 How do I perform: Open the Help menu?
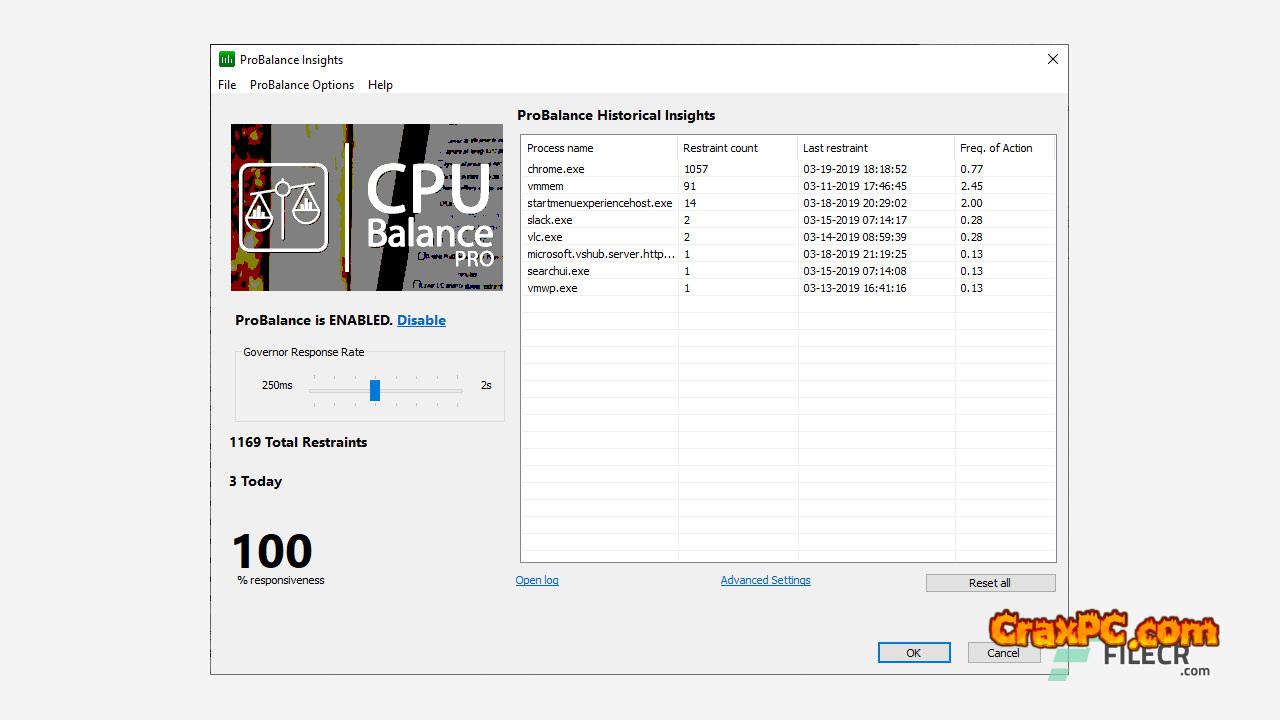[380, 85]
